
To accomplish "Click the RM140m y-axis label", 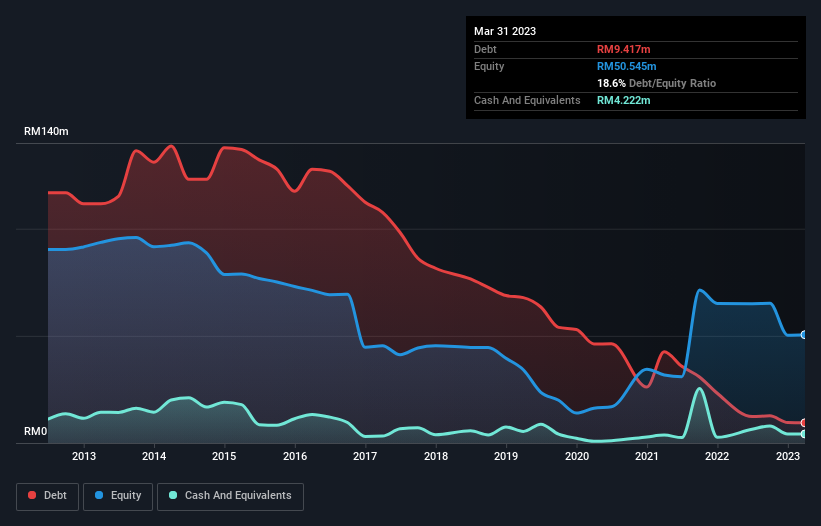I will [46, 131].
